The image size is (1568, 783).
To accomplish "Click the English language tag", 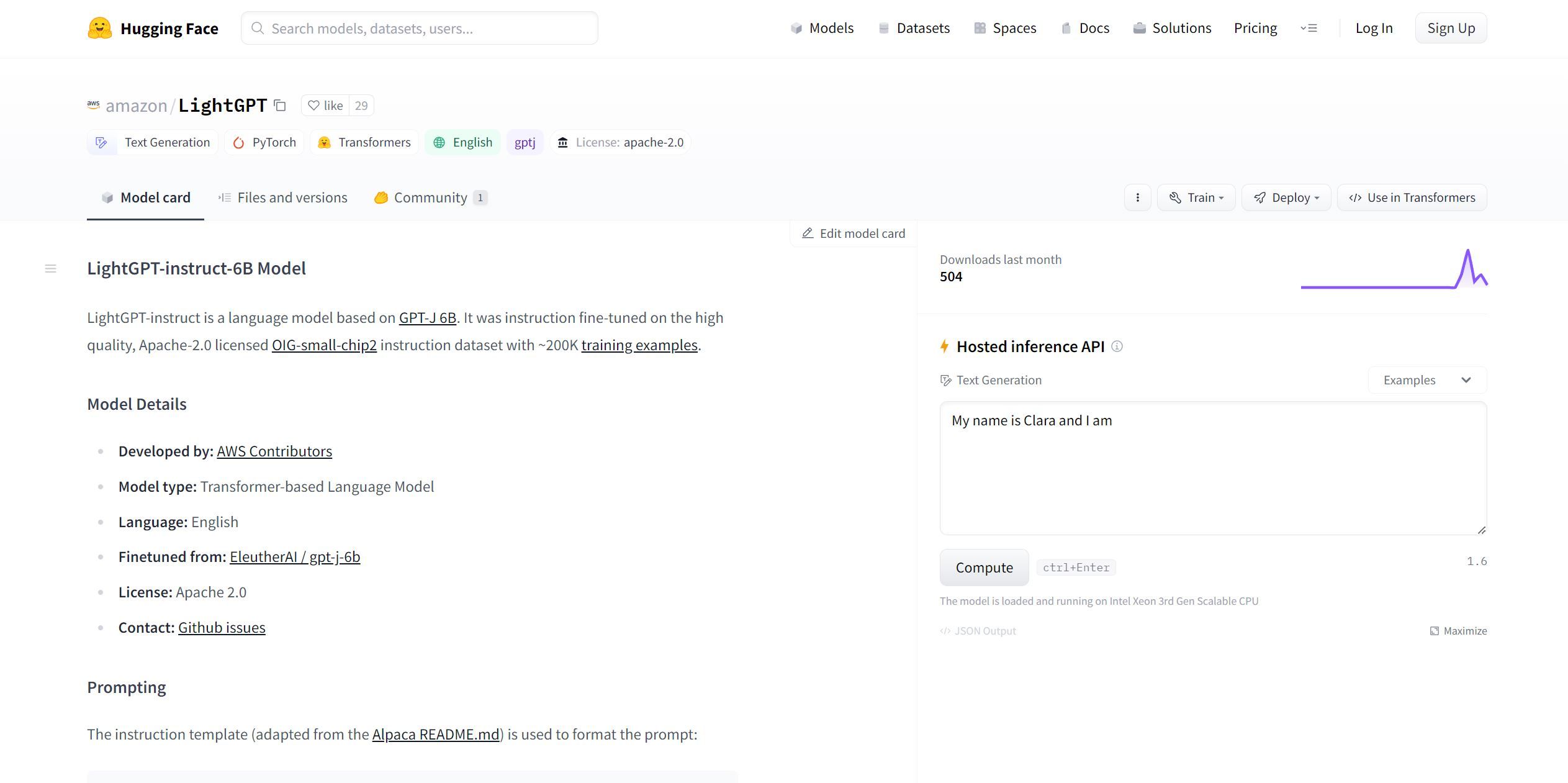I will [462, 142].
